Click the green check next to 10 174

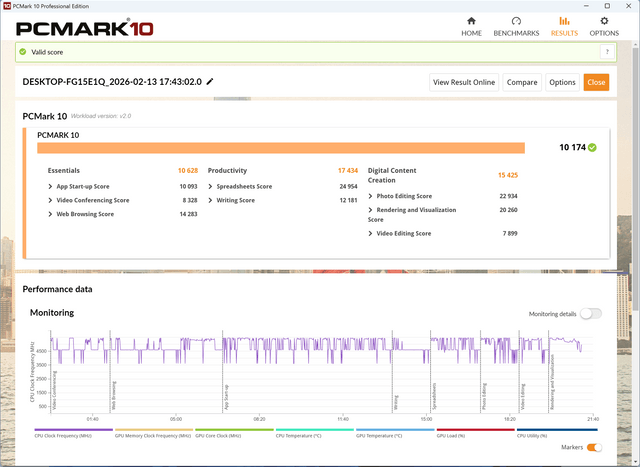pos(592,147)
